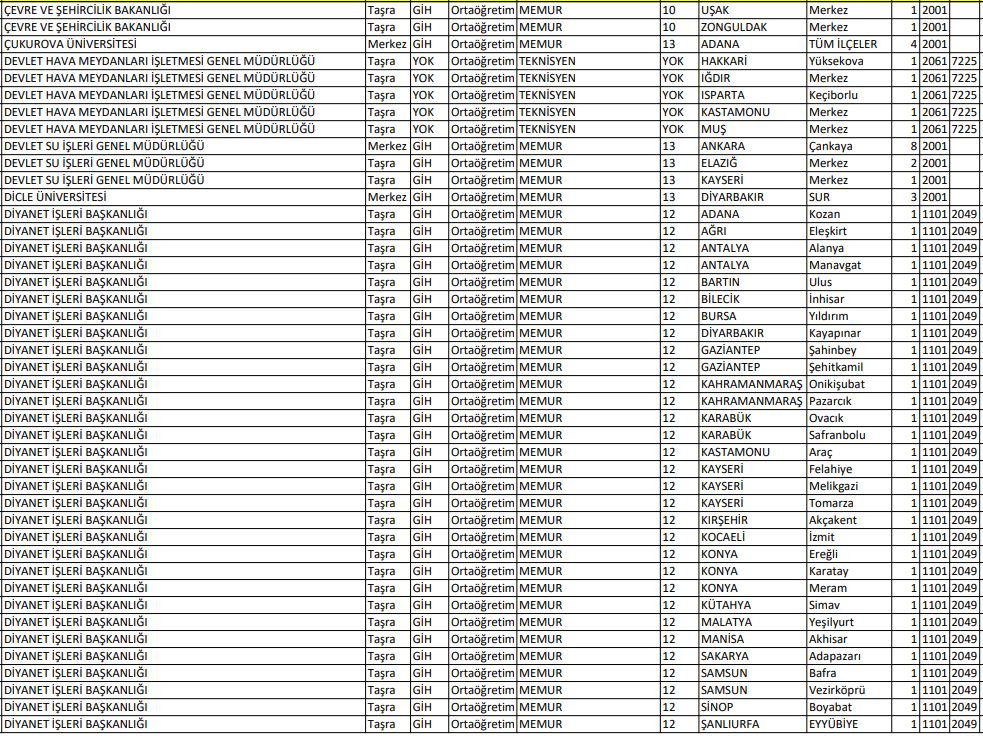Click the quota value 4 in ÇUKUROVA row
This screenshot has height=743, width=983.
point(905,45)
